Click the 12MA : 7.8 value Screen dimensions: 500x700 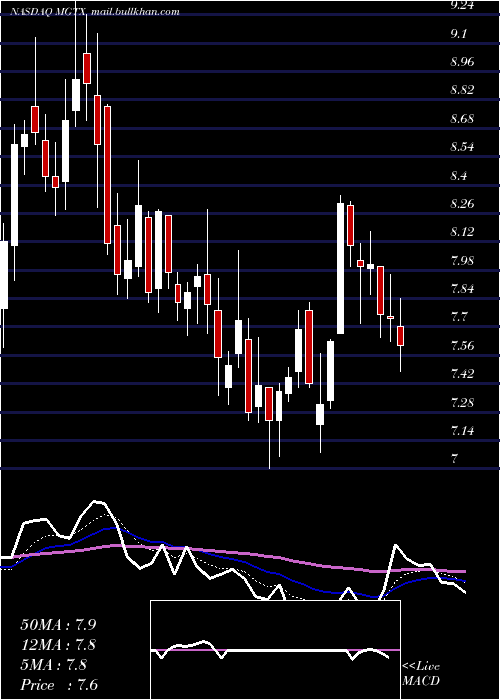coord(58,645)
